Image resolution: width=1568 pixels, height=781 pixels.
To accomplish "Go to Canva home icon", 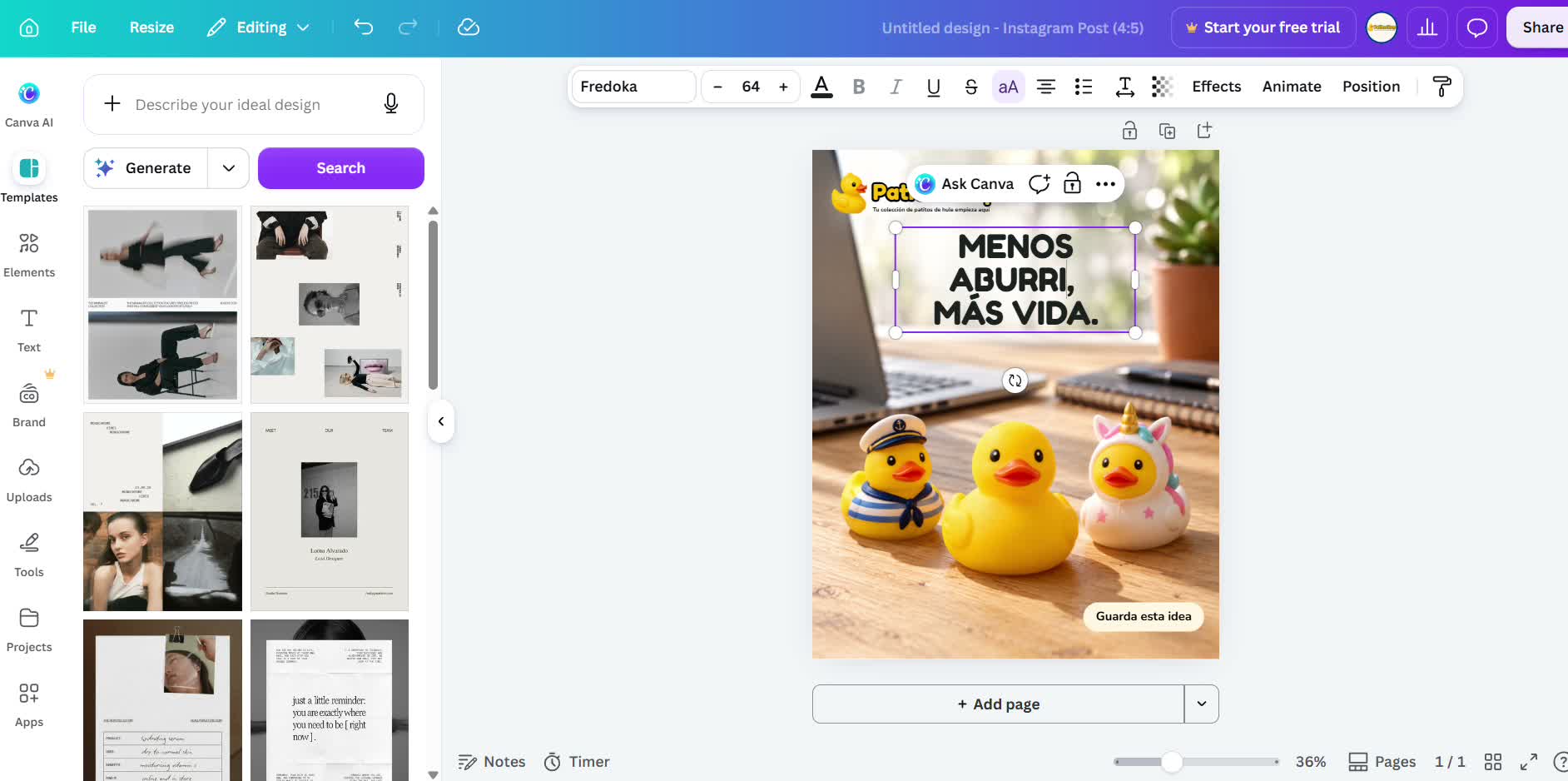I will [x=29, y=27].
